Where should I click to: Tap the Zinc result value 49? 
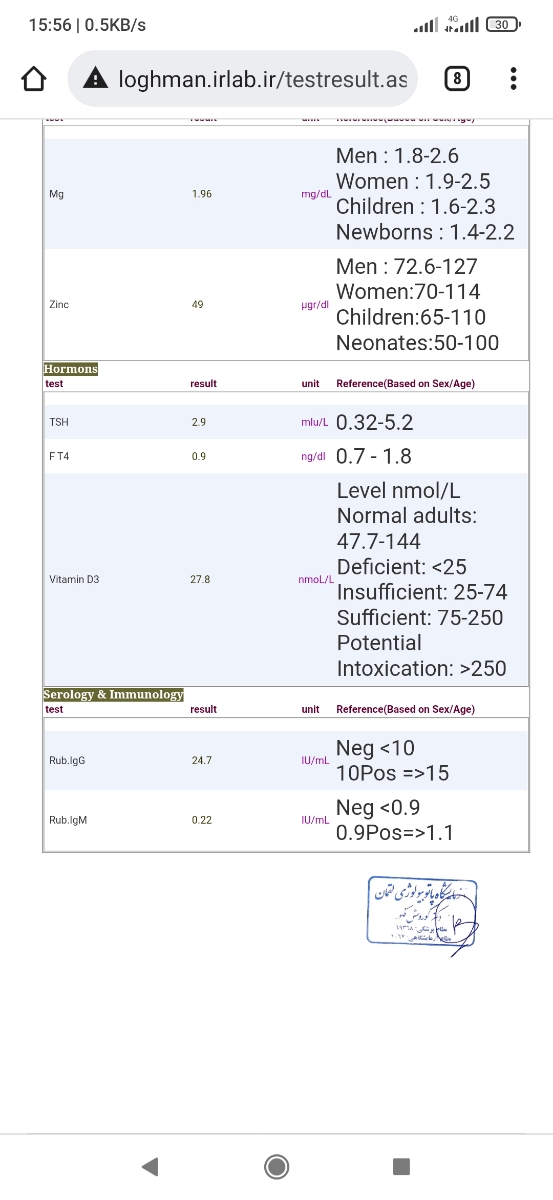coord(197,304)
